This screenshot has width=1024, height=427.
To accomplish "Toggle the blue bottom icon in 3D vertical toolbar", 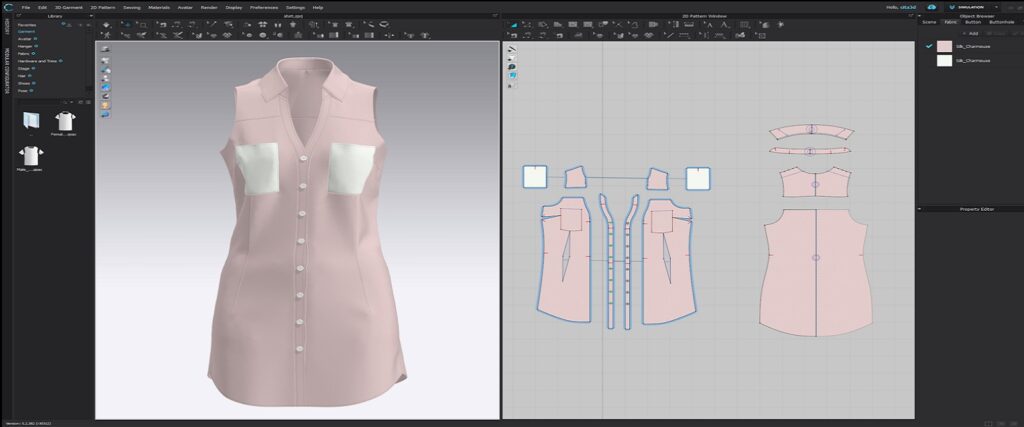I will click(105, 114).
